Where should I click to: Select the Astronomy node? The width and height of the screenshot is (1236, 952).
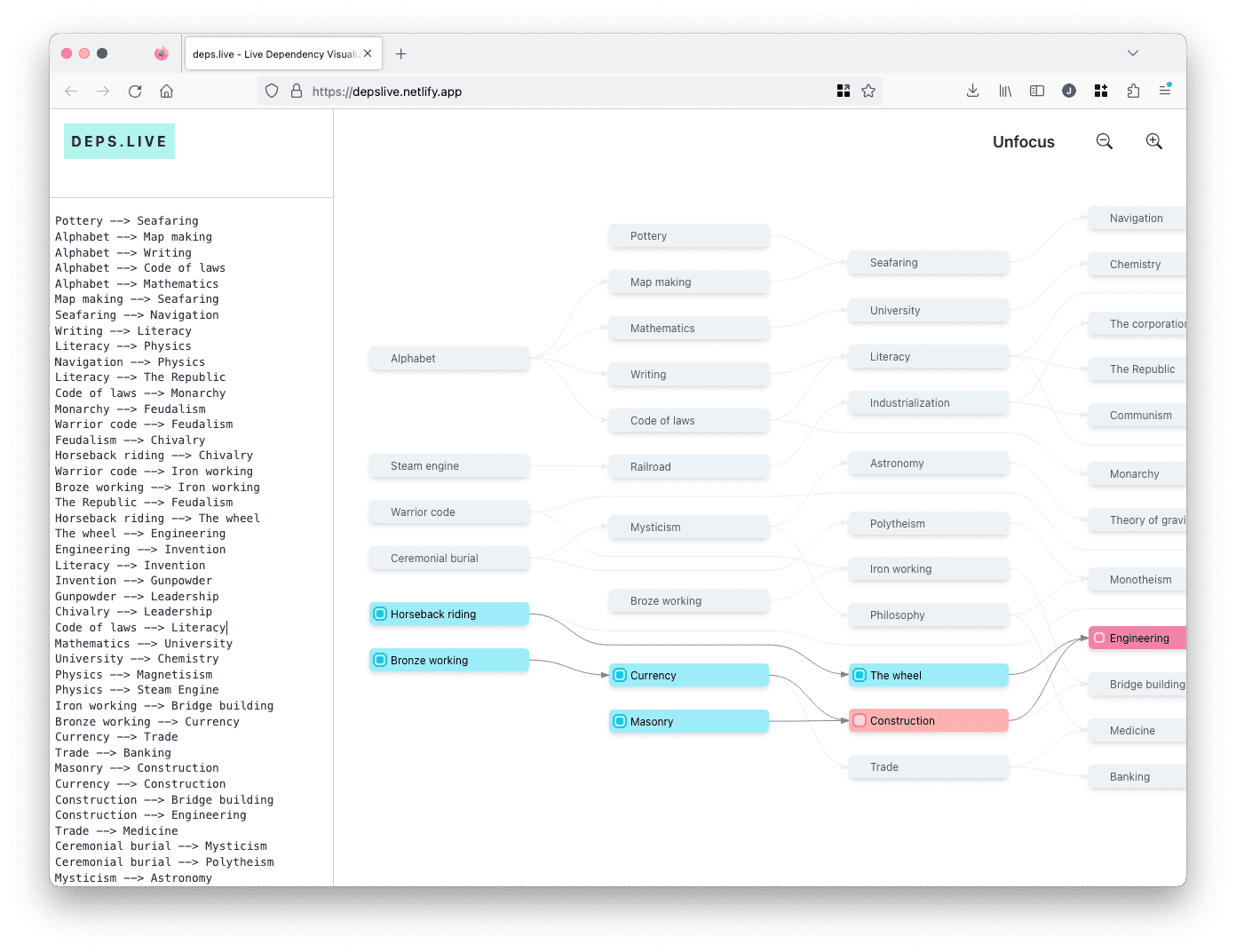point(929,463)
